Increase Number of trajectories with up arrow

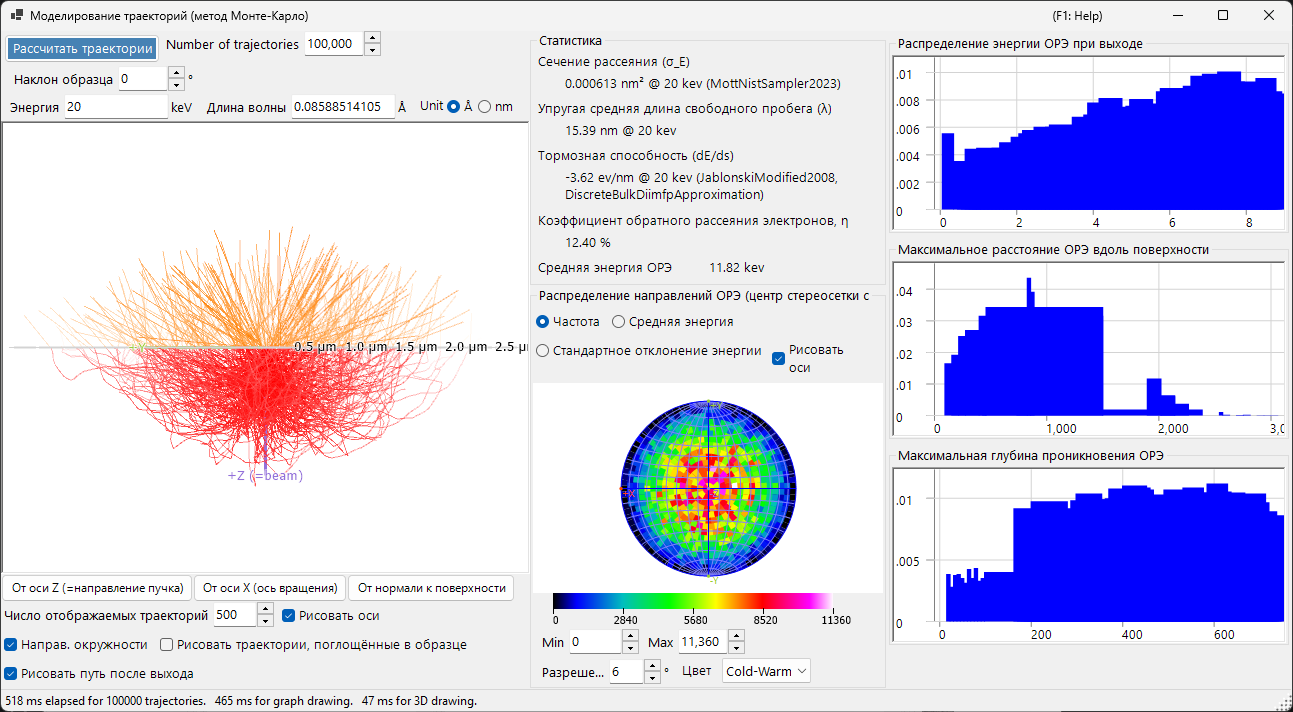[x=372, y=38]
